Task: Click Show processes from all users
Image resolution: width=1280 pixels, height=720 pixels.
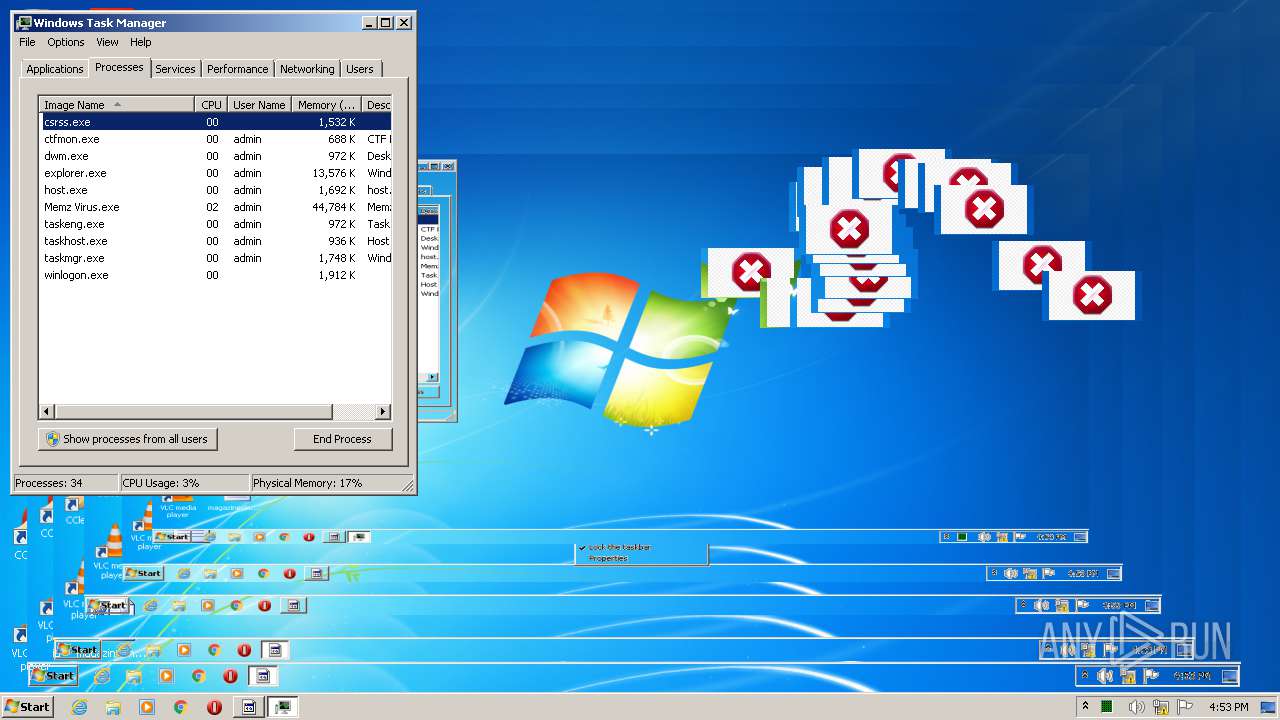Action: [128, 439]
